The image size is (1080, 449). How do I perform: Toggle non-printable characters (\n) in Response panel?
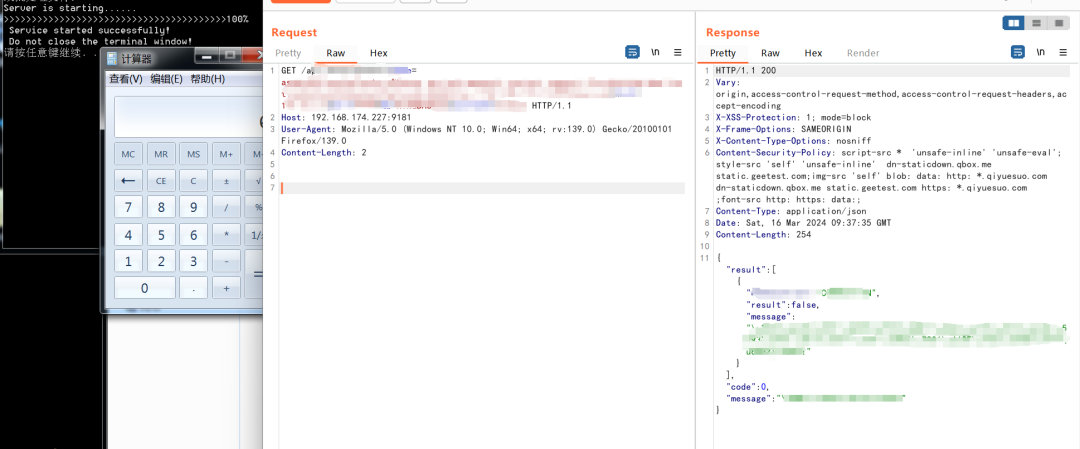[x=1041, y=52]
